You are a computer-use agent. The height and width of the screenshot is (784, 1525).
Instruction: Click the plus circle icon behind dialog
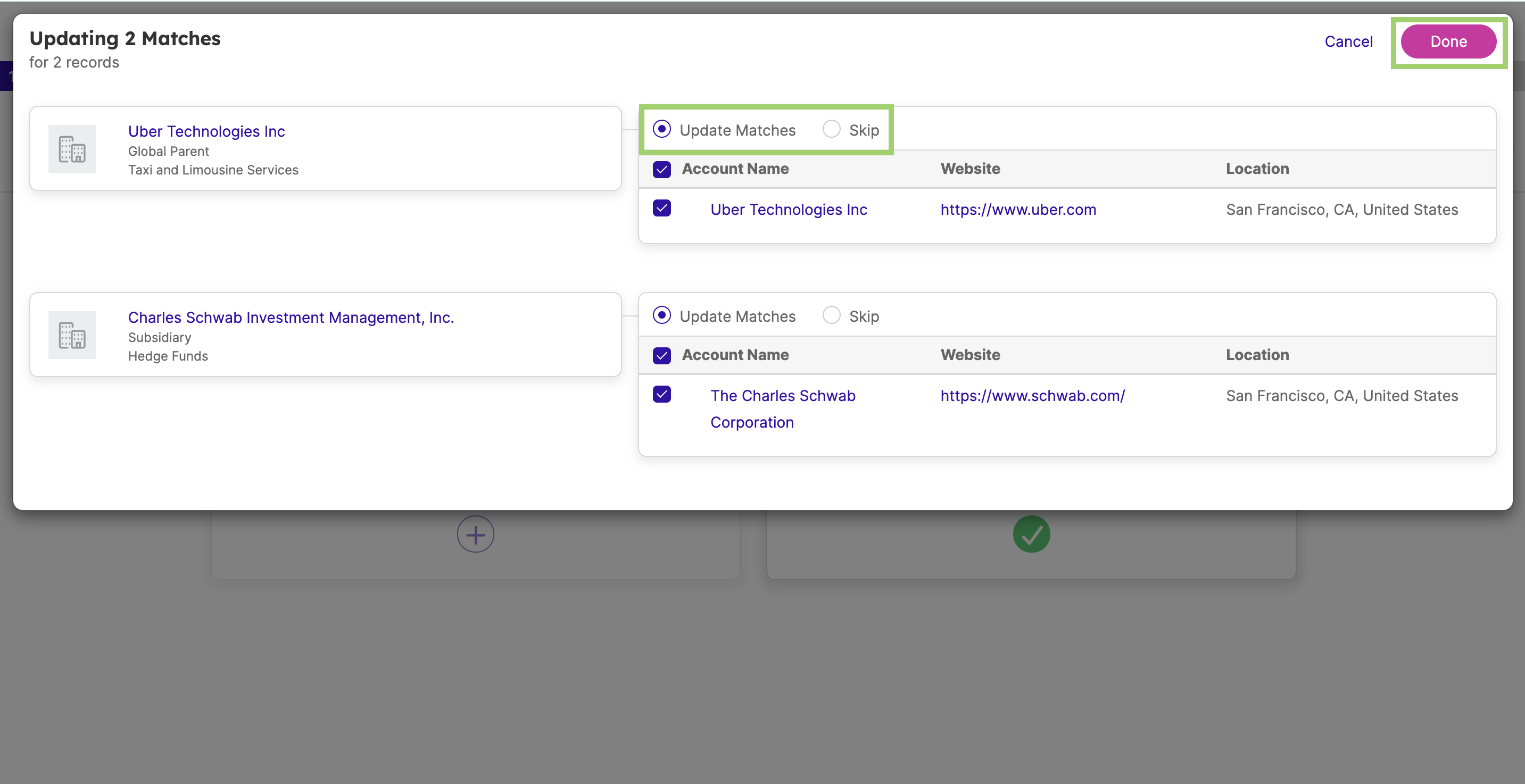pos(475,535)
